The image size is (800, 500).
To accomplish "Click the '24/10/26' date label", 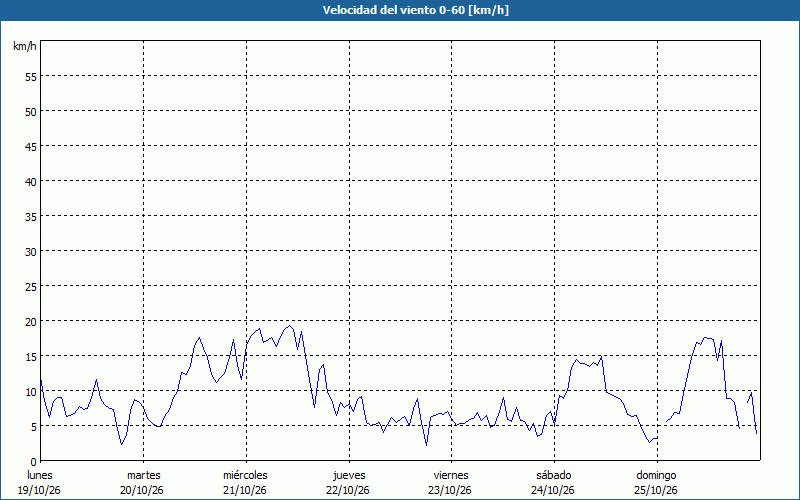I will [553, 490].
